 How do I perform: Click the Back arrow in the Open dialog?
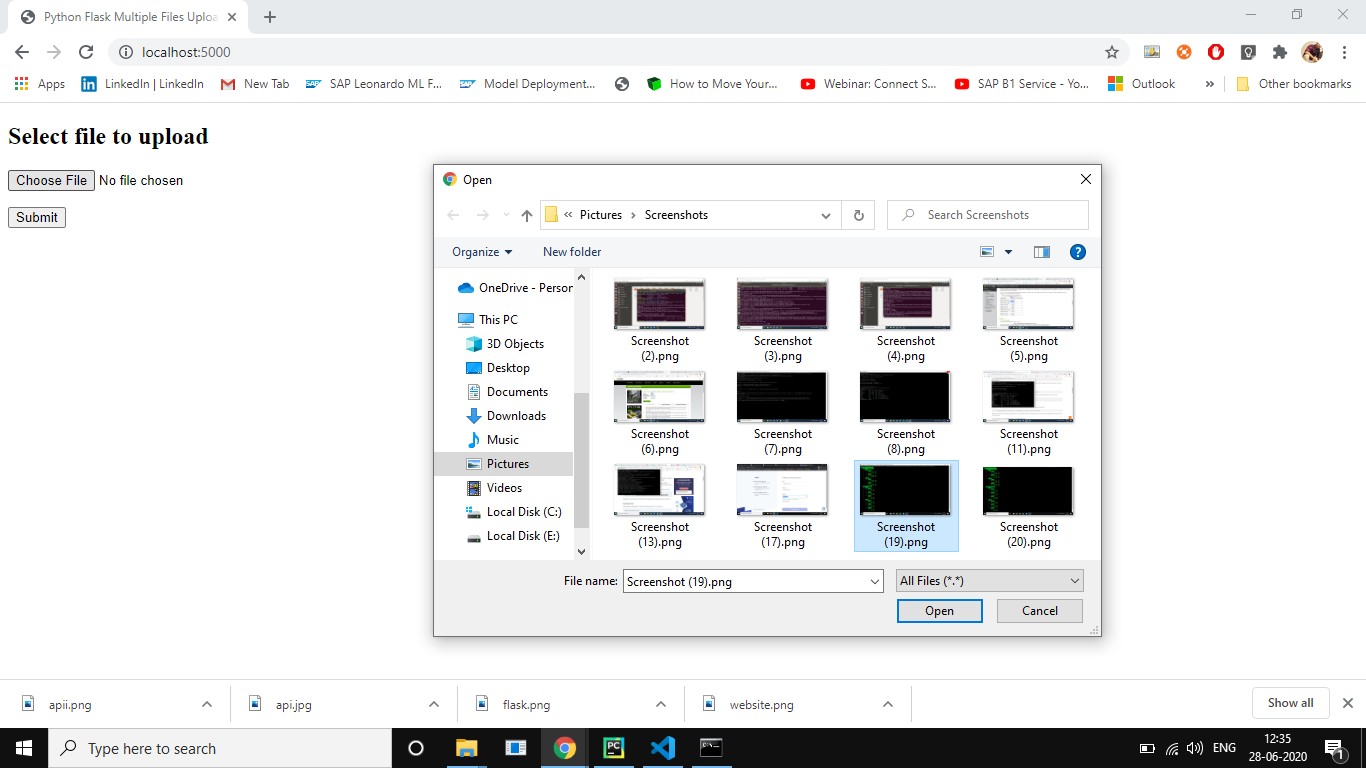pos(453,215)
